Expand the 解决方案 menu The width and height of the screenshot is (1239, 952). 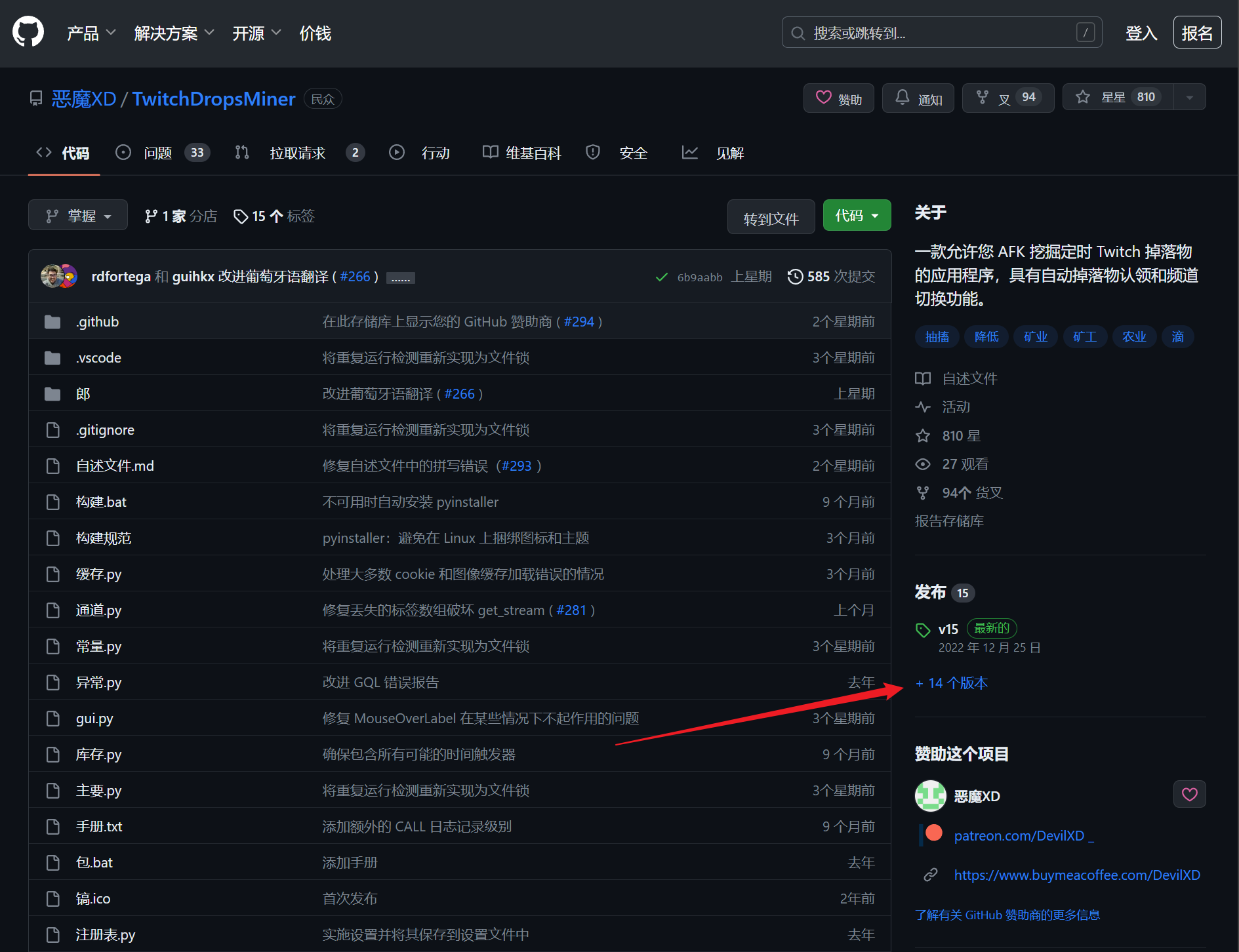click(x=174, y=33)
